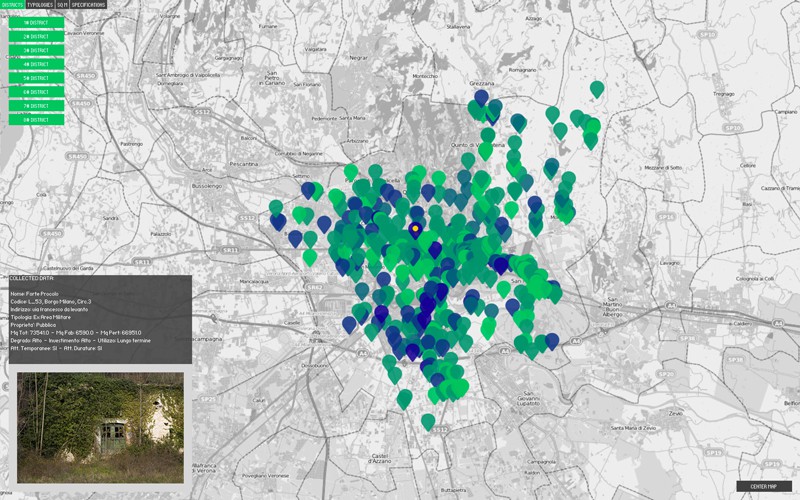Click the SP16 road shield
The width and height of the screenshot is (800, 500).
pos(665,217)
